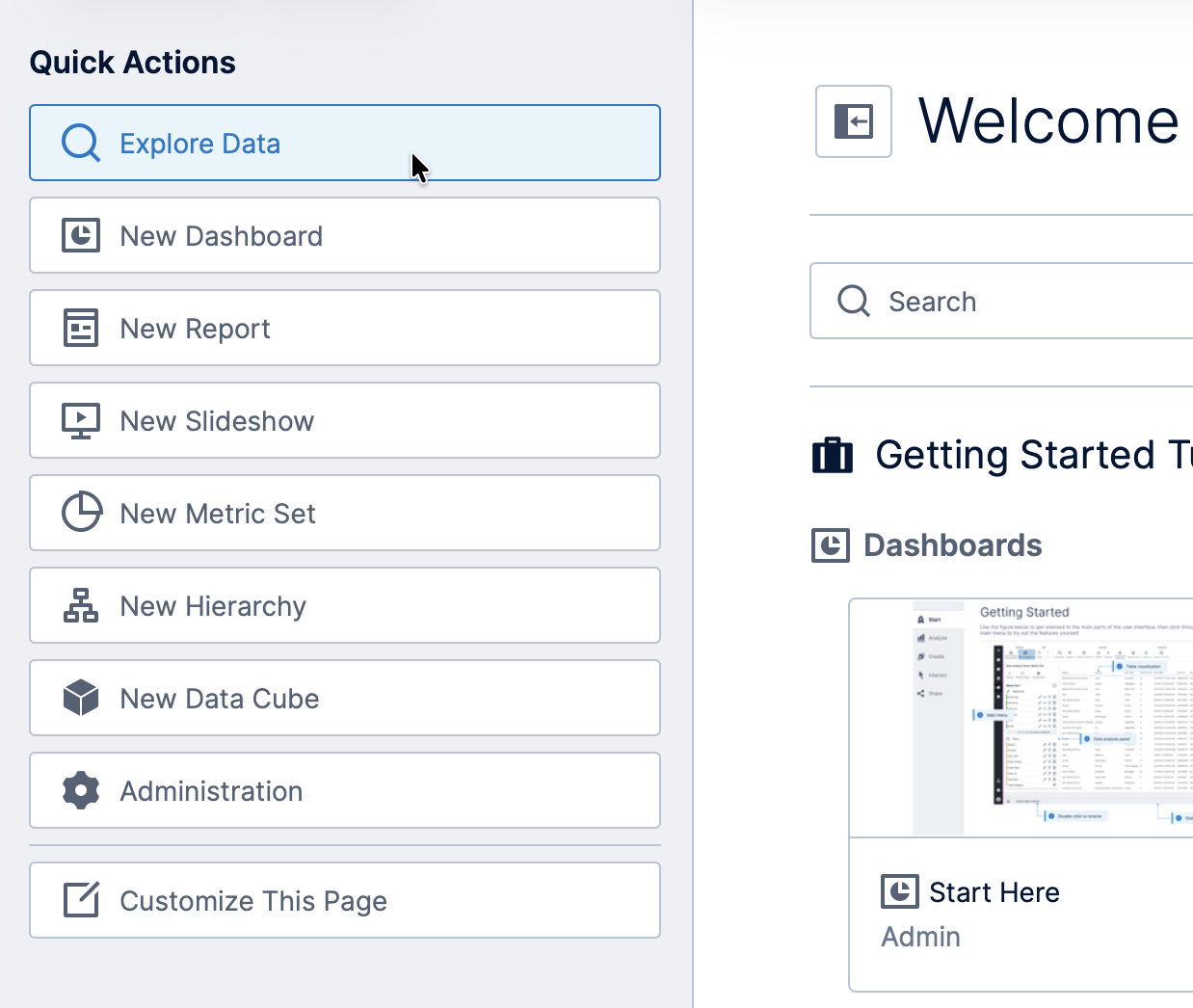The image size is (1193, 1008).
Task: Open the Start Here dashboard link
Action: click(994, 891)
